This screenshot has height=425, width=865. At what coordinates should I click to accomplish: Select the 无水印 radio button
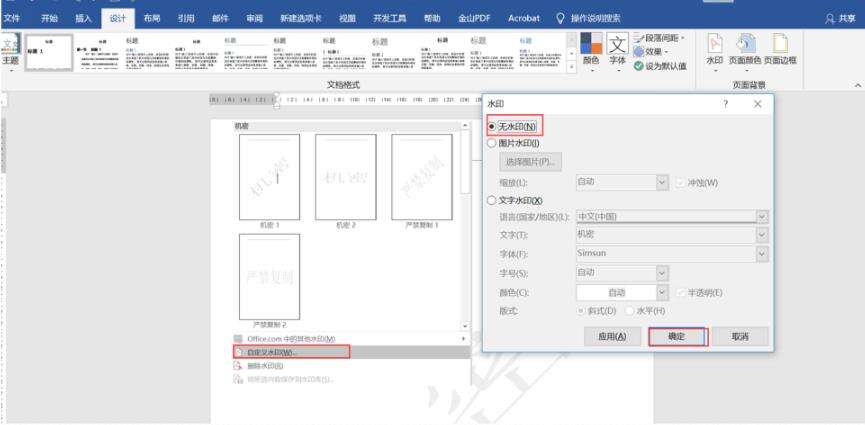click(x=492, y=126)
